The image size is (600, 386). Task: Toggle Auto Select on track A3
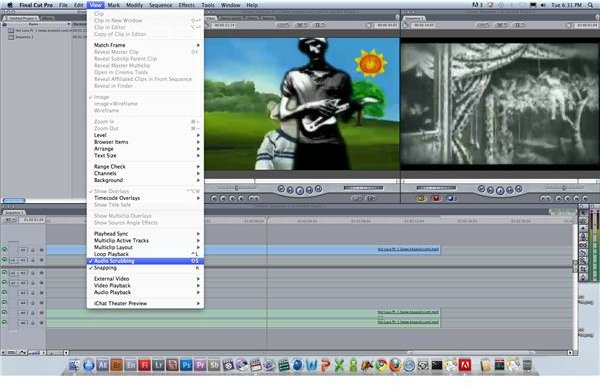(x=41, y=293)
